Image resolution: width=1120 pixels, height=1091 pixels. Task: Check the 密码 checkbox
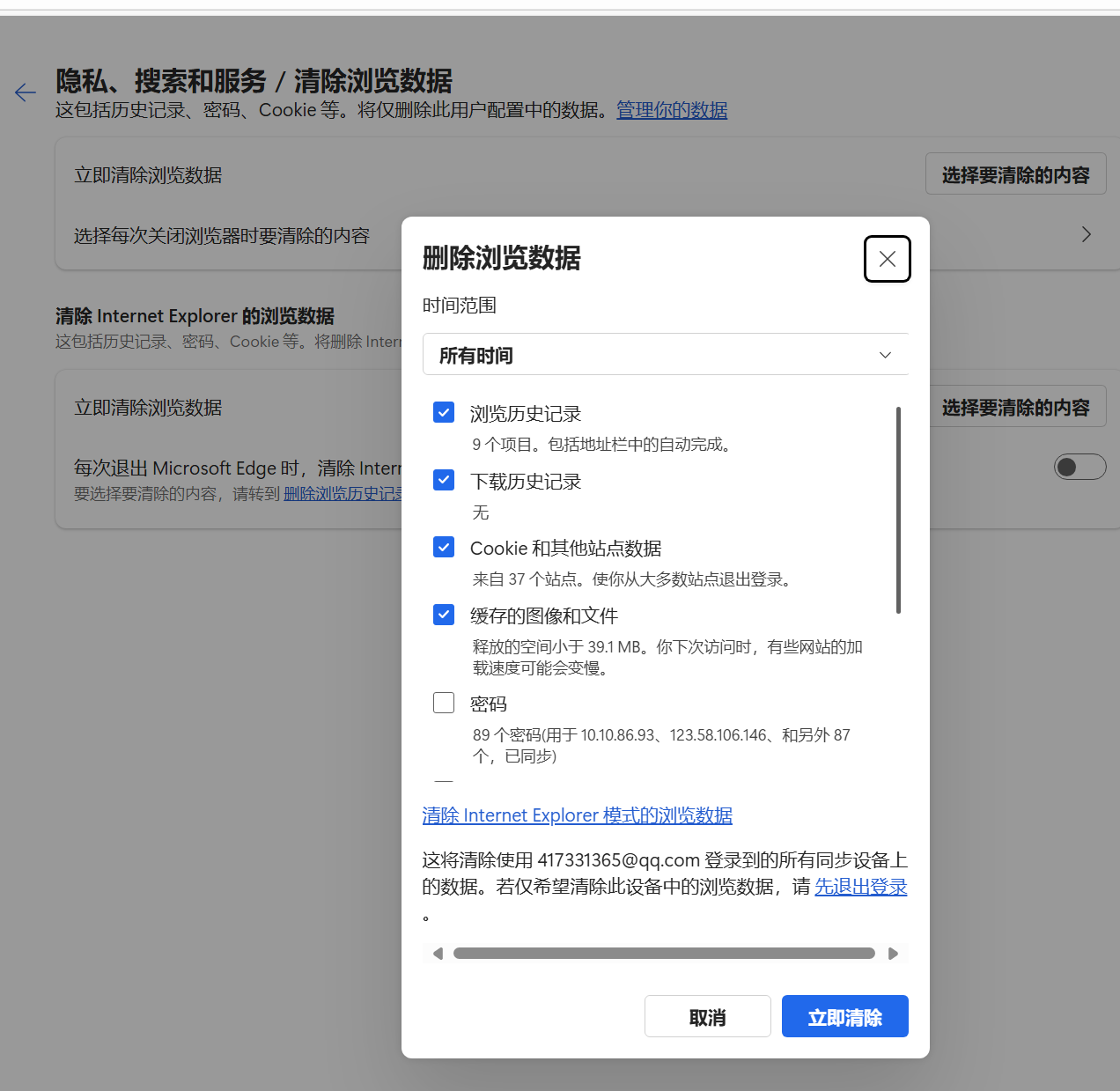pos(444,702)
